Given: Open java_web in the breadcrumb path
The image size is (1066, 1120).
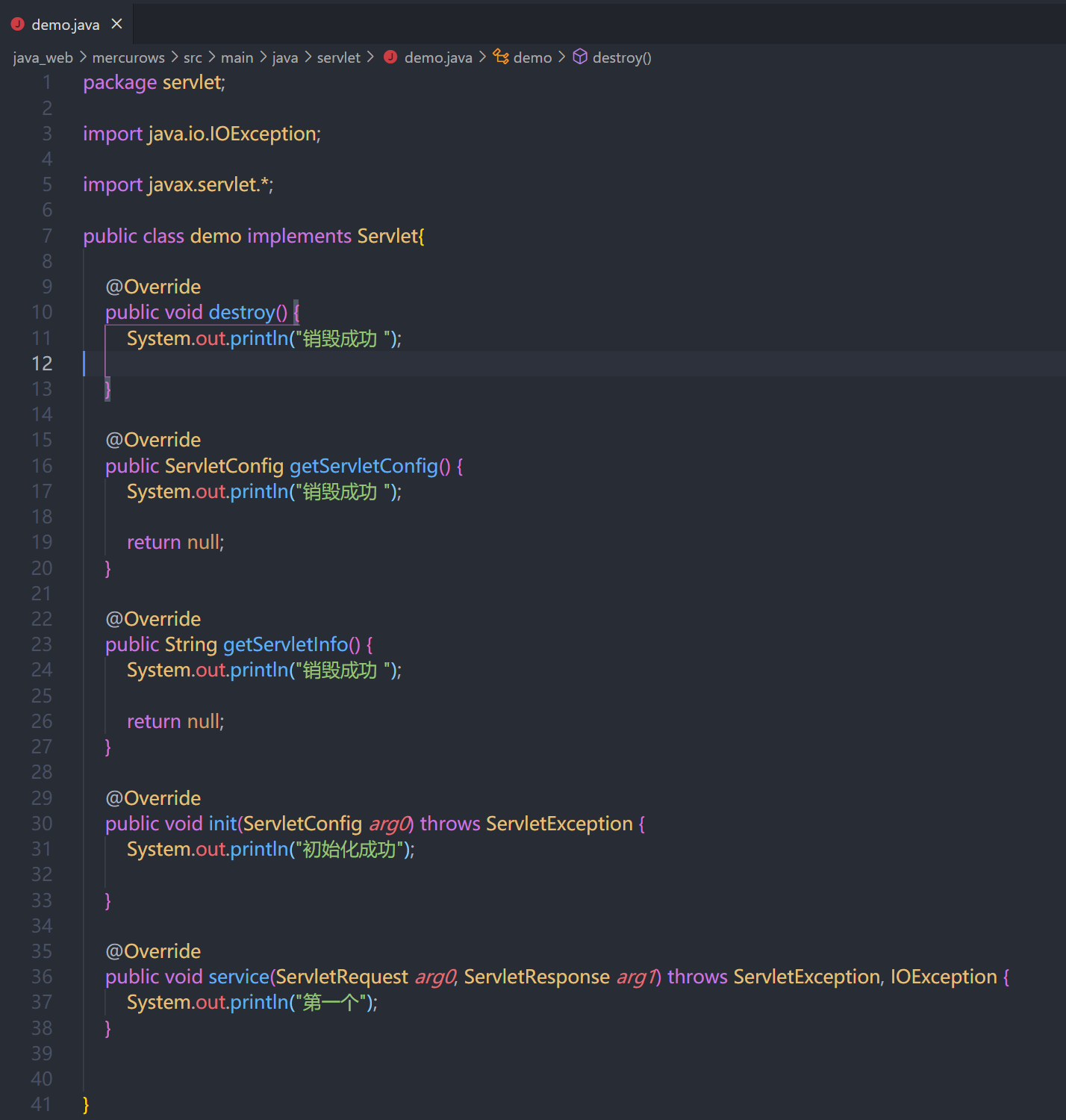Looking at the screenshot, I should click(42, 57).
